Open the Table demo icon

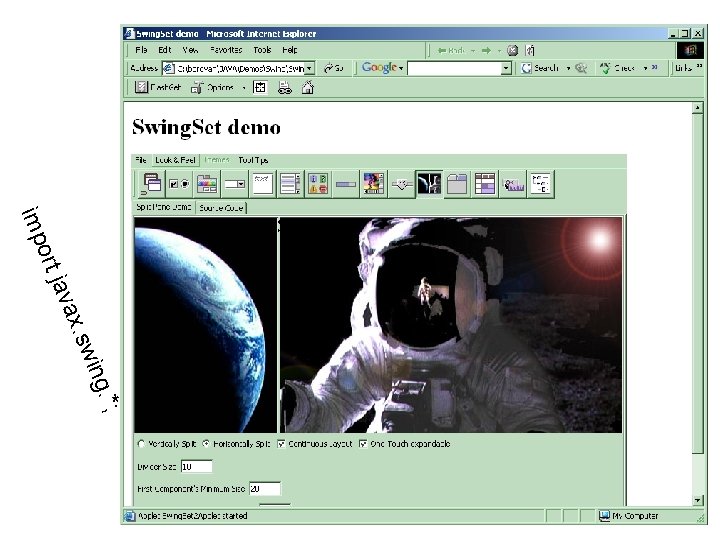tap(485, 184)
